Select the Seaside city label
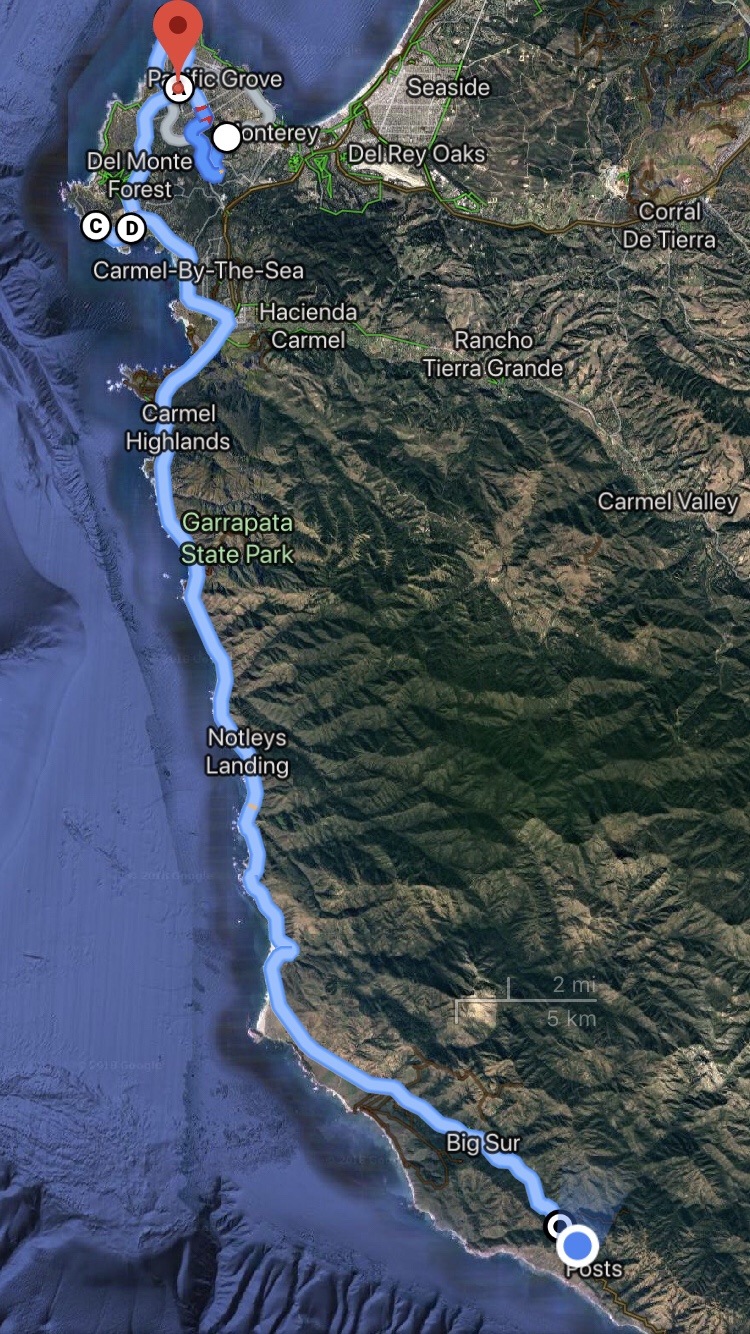Image resolution: width=750 pixels, height=1334 pixels. [449, 87]
